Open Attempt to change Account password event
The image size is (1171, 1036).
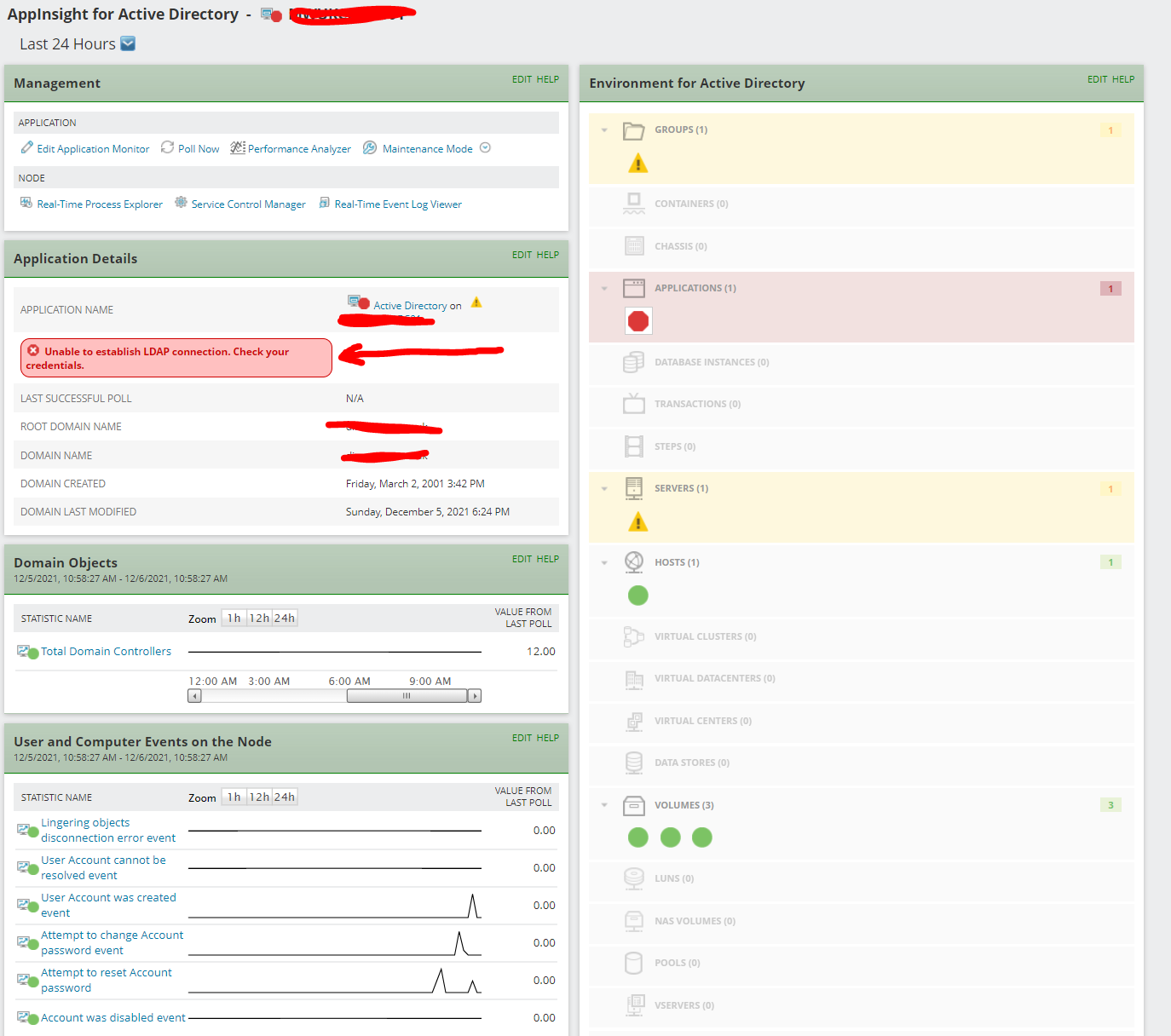click(112, 943)
